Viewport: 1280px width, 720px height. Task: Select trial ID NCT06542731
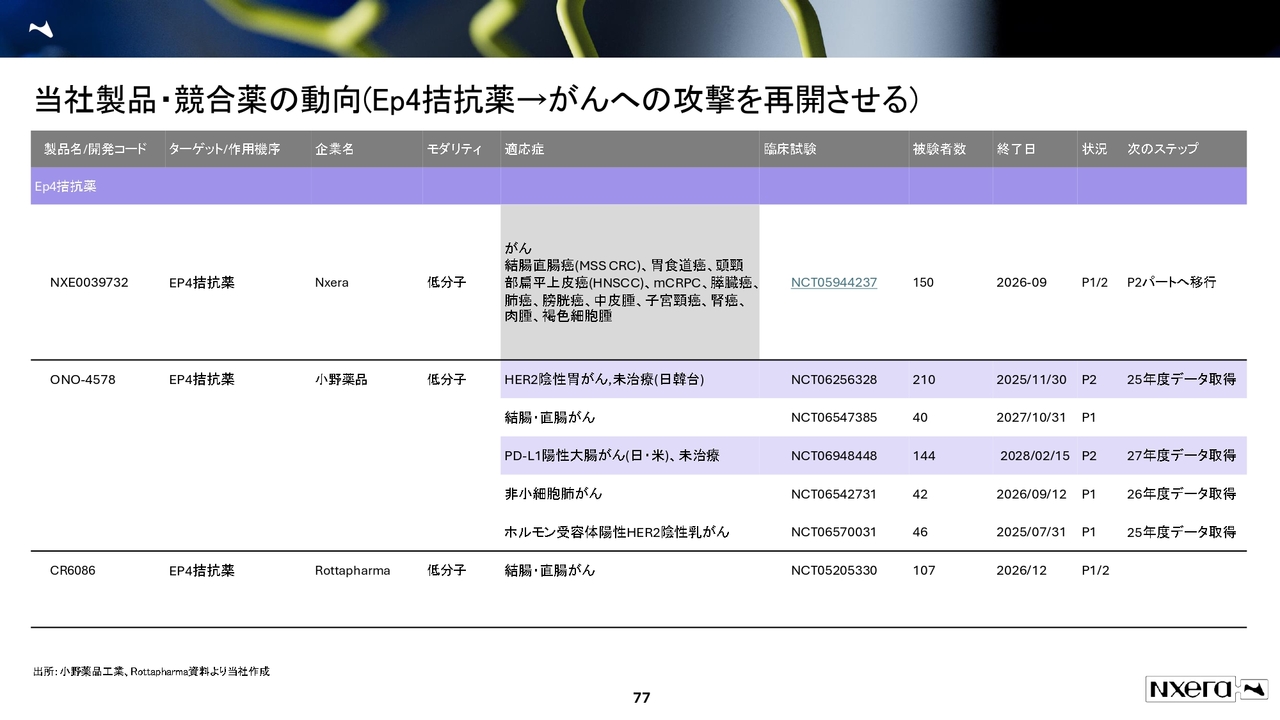pos(833,493)
